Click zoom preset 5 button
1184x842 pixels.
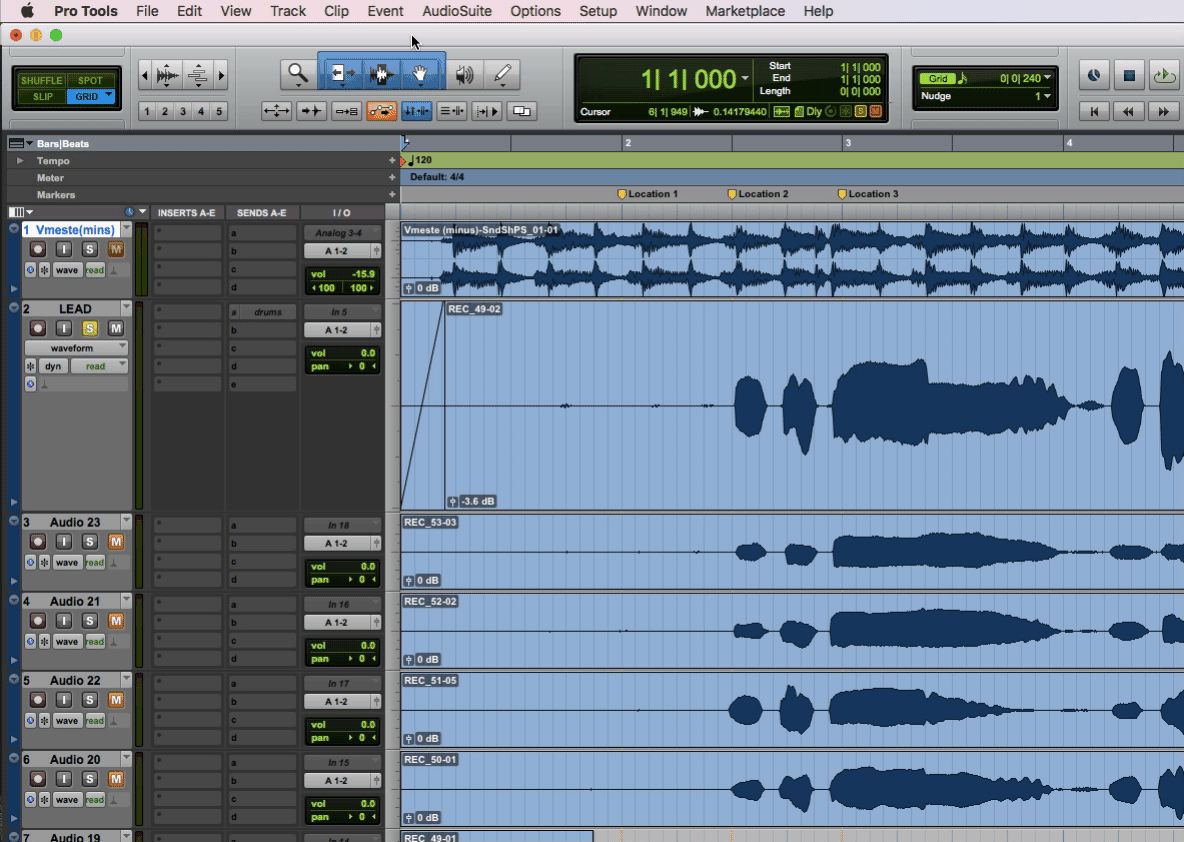click(219, 111)
